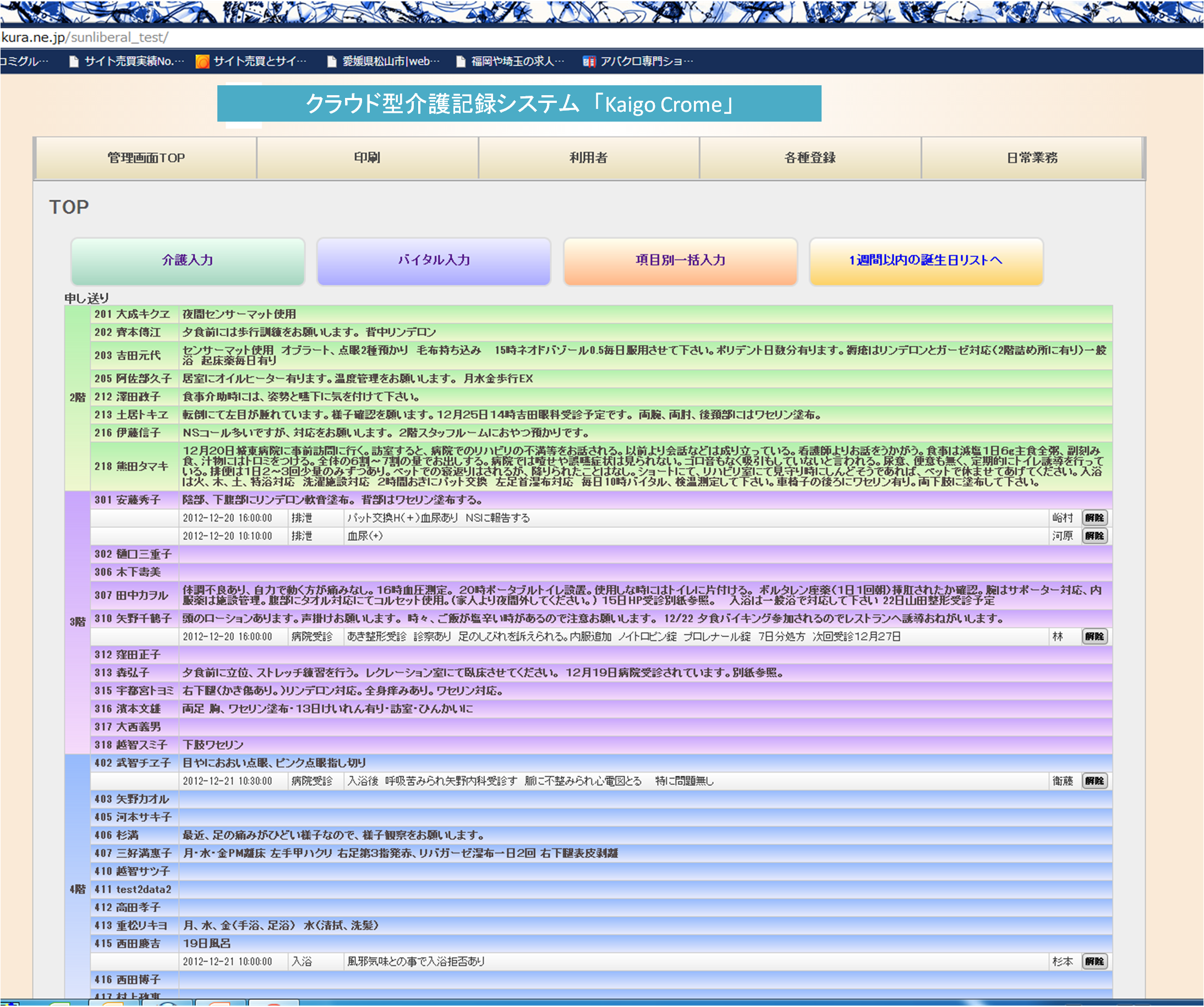Open the 利用者 menu item
The height and width of the screenshot is (1007, 1204).
pyautogui.click(x=589, y=158)
